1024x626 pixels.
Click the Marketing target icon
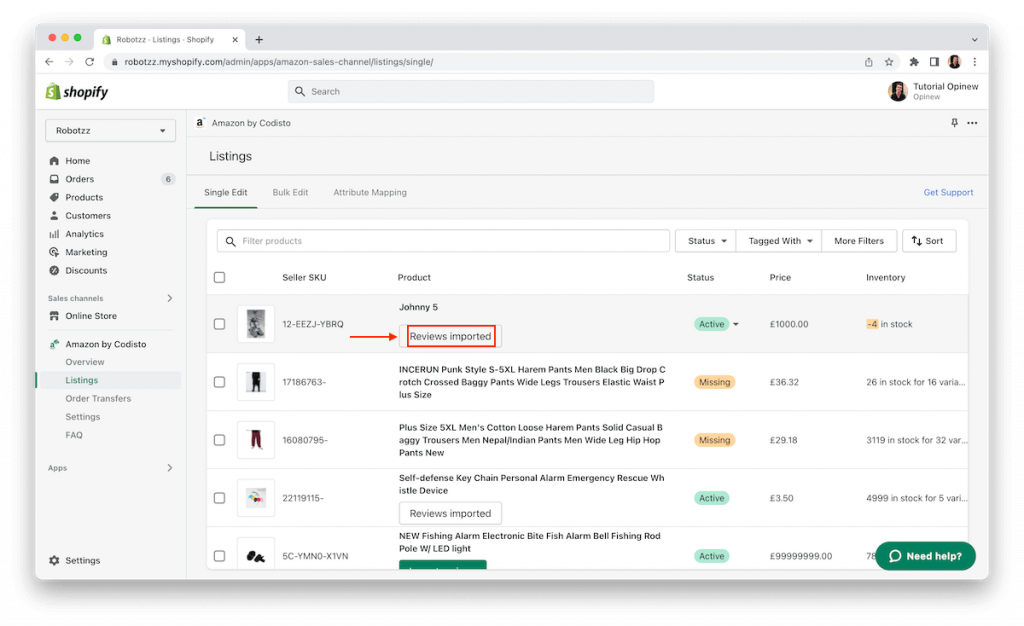tap(54, 252)
